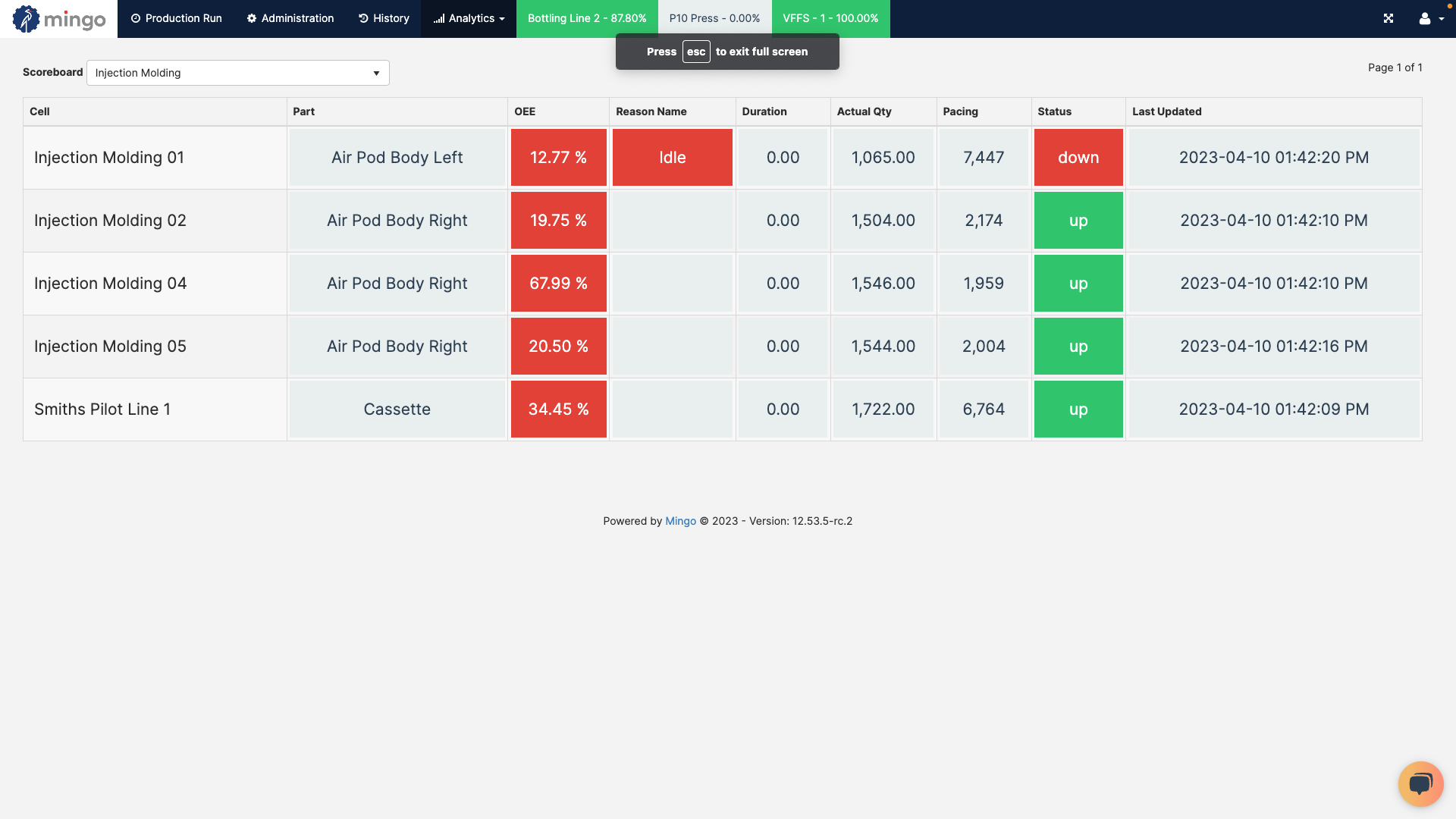Open History via its rewind icon
Screen dimensions: 1456x819
point(363,18)
